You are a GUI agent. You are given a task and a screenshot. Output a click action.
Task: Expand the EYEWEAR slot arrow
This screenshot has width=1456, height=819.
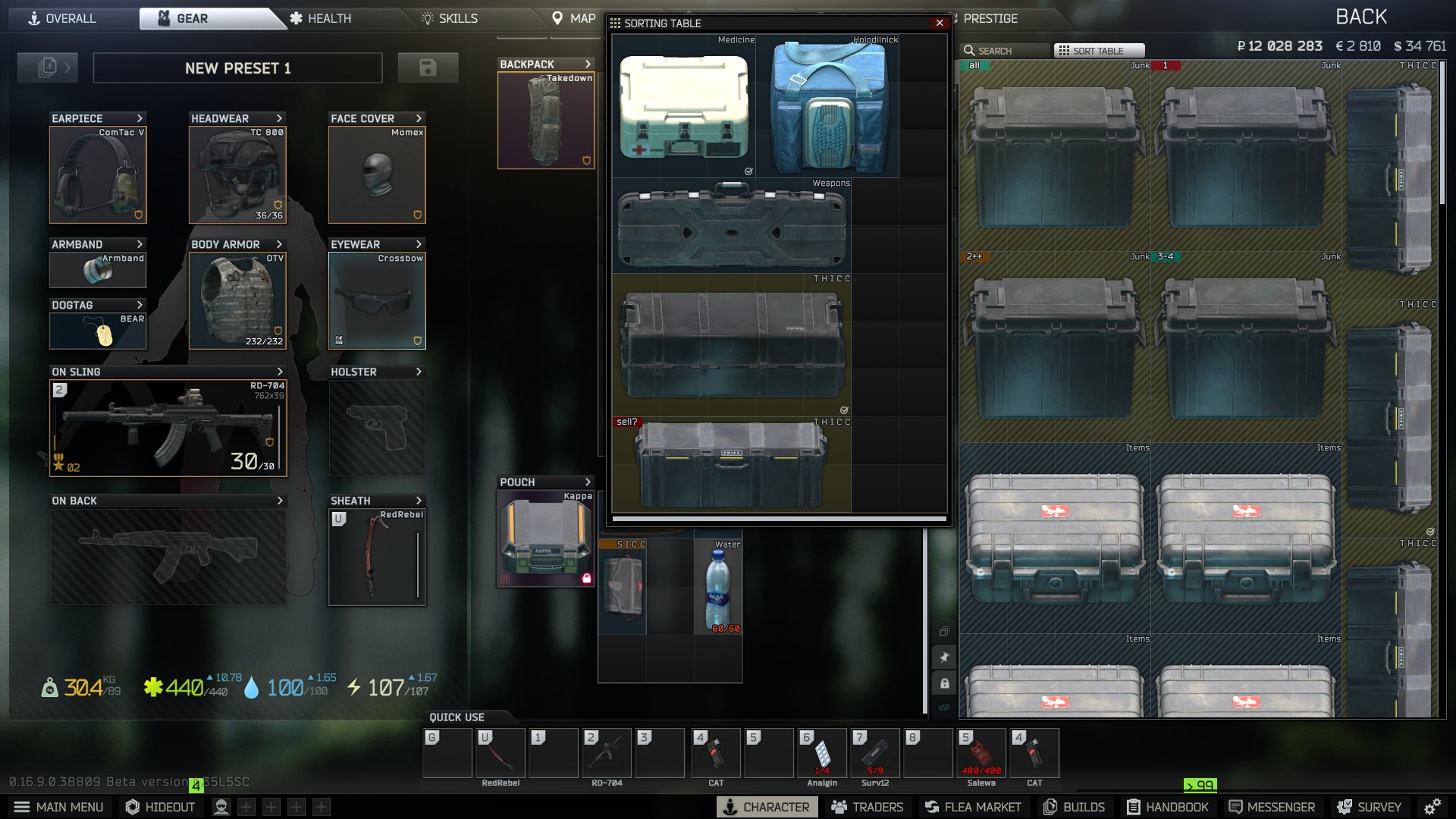tap(419, 244)
